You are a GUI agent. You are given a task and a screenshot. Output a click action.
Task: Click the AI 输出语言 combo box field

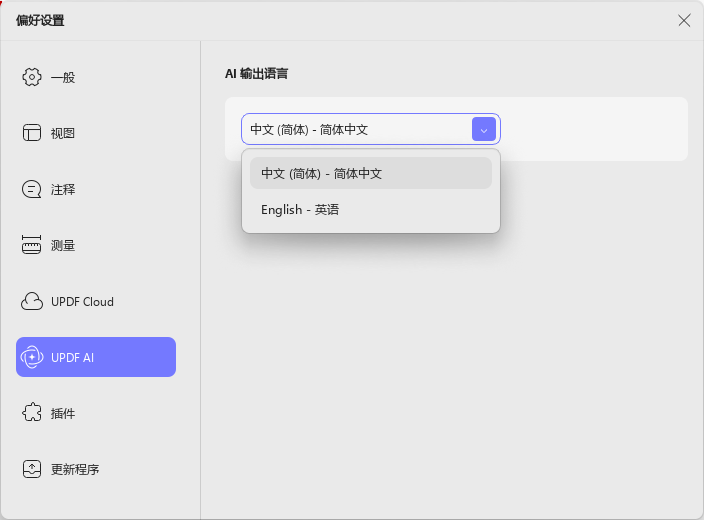(x=370, y=129)
